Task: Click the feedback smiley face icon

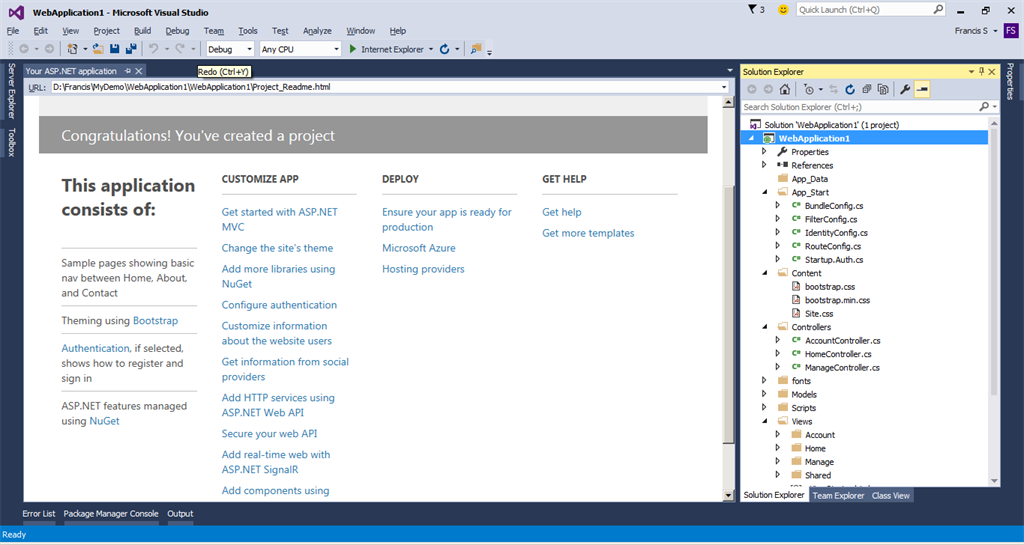Action: [x=783, y=10]
